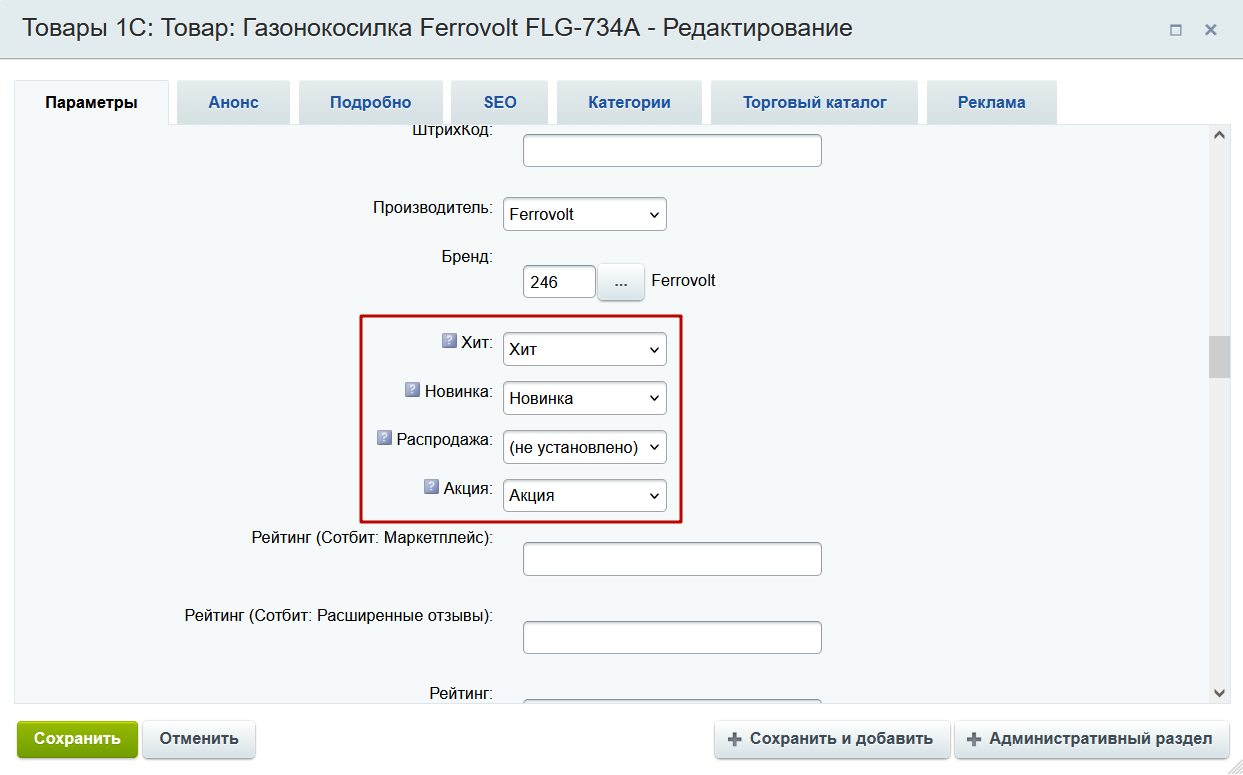Click the resize icon in the title bar
The height and width of the screenshot is (775, 1243).
(x=1176, y=30)
